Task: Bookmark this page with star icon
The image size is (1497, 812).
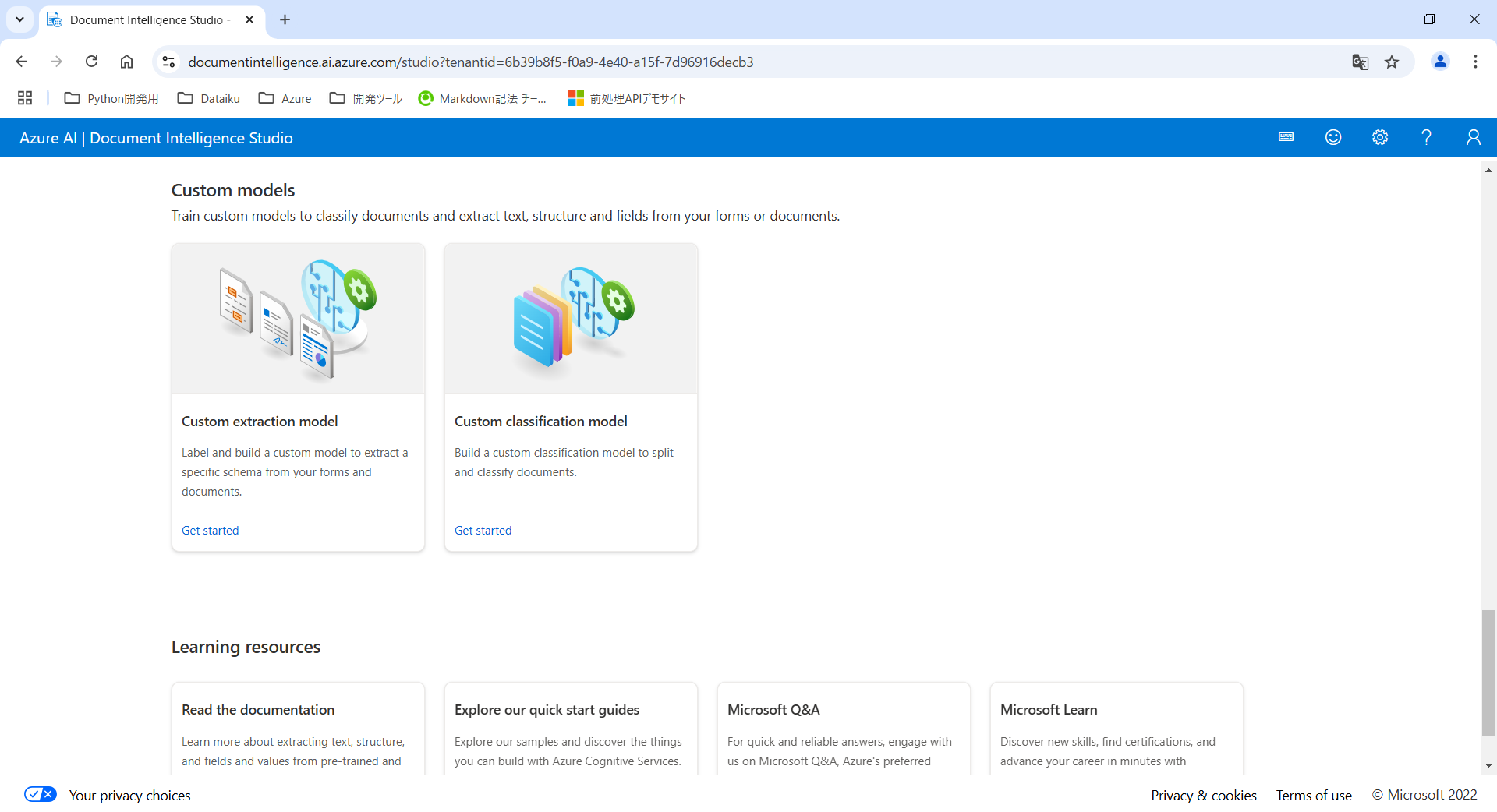Action: 1392,62
